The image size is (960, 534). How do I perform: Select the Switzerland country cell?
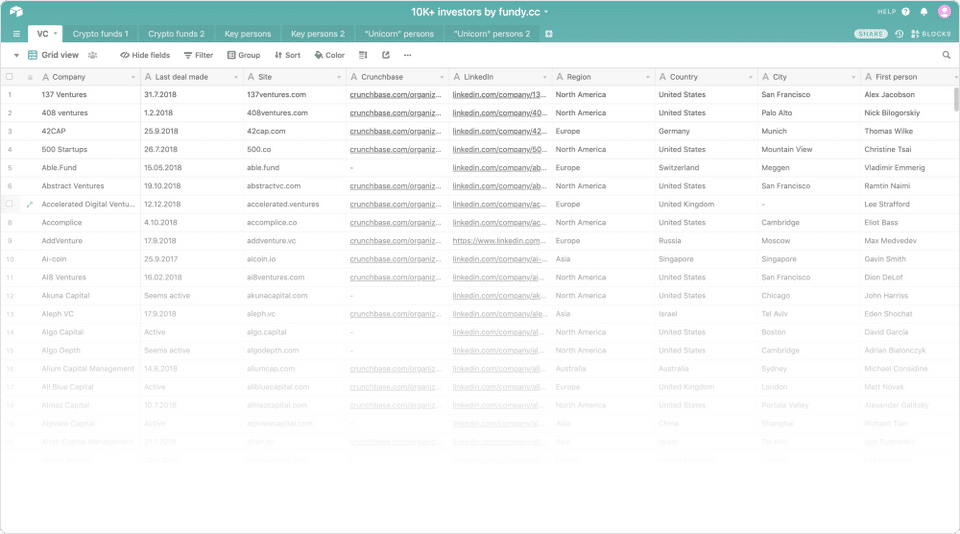[706, 168]
